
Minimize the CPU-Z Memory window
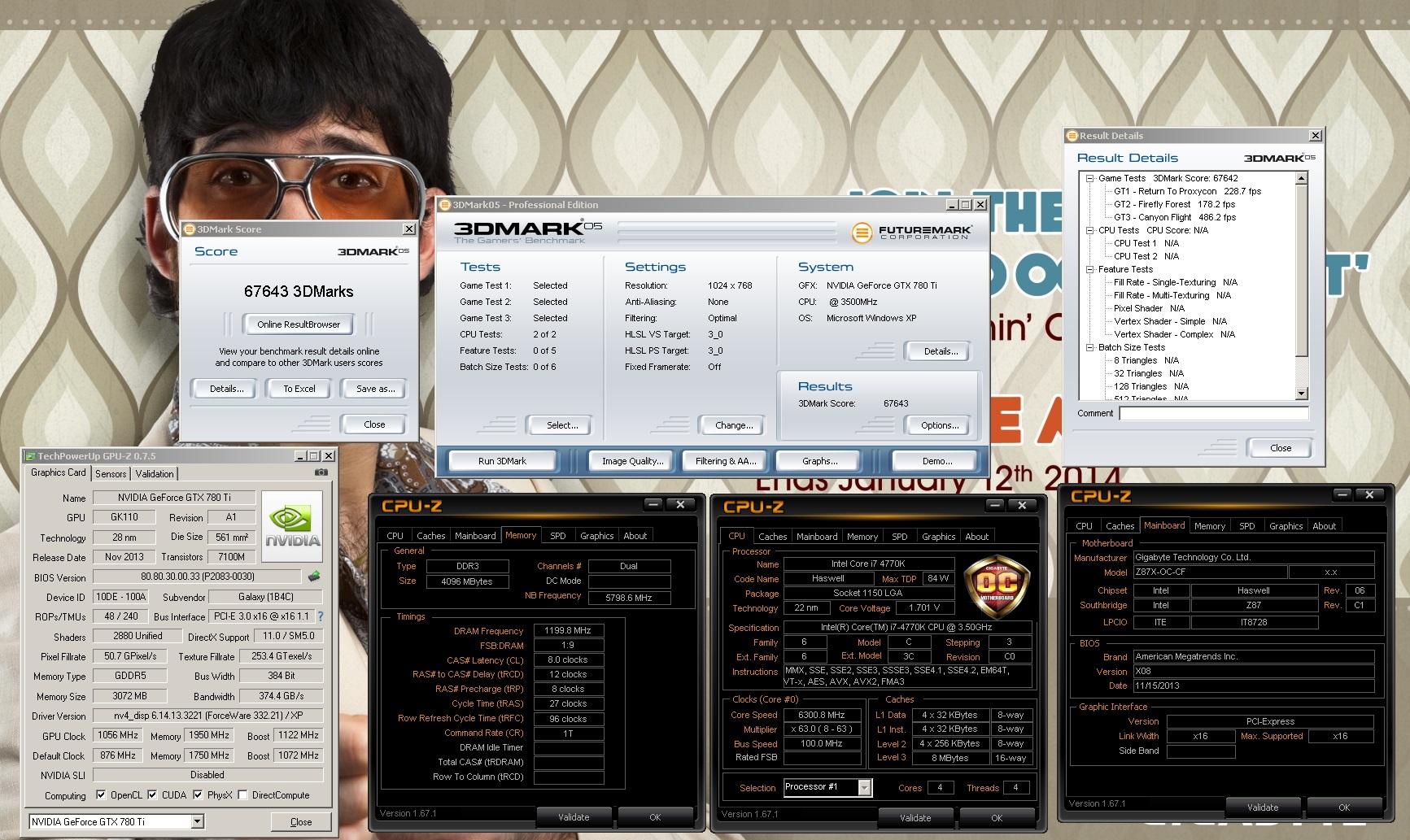[653, 505]
